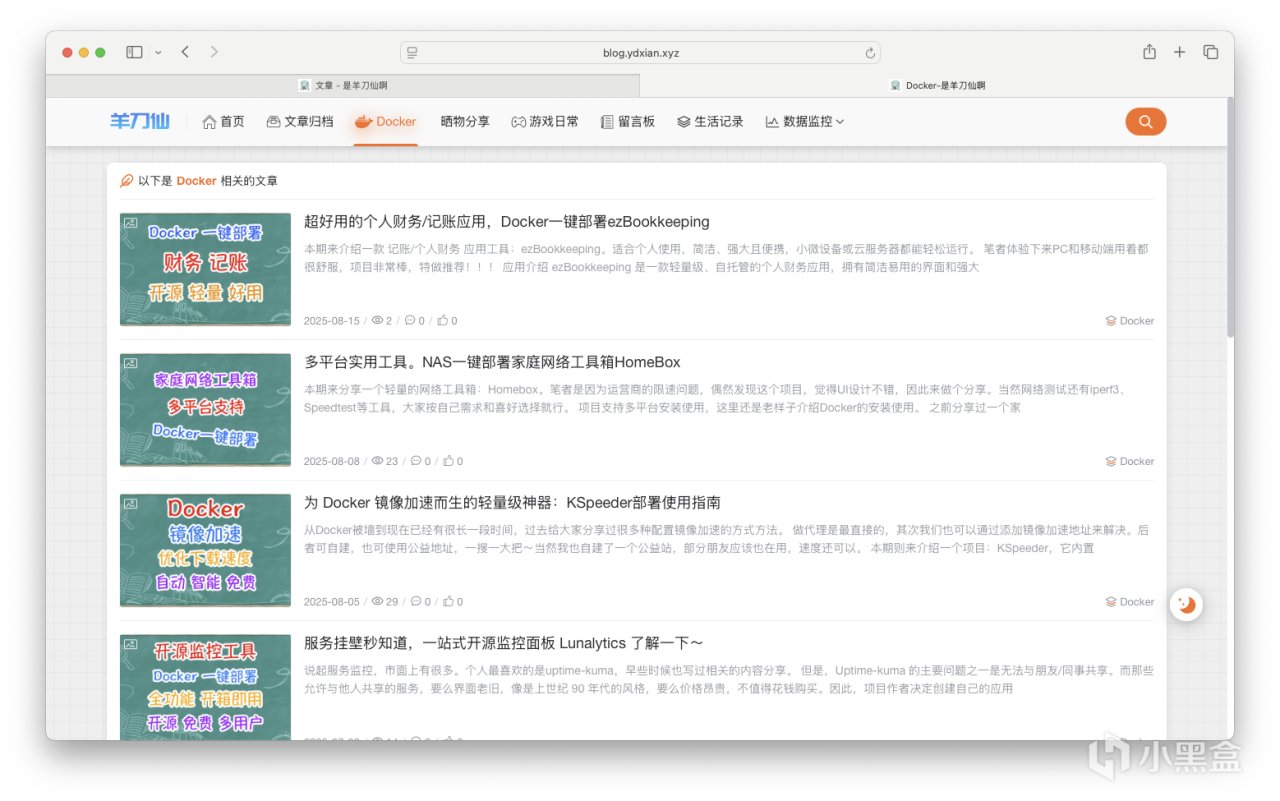Click the ezBookkeeping article summary text
Image resolution: width=1280 pixels, height=801 pixels.
pos(726,258)
